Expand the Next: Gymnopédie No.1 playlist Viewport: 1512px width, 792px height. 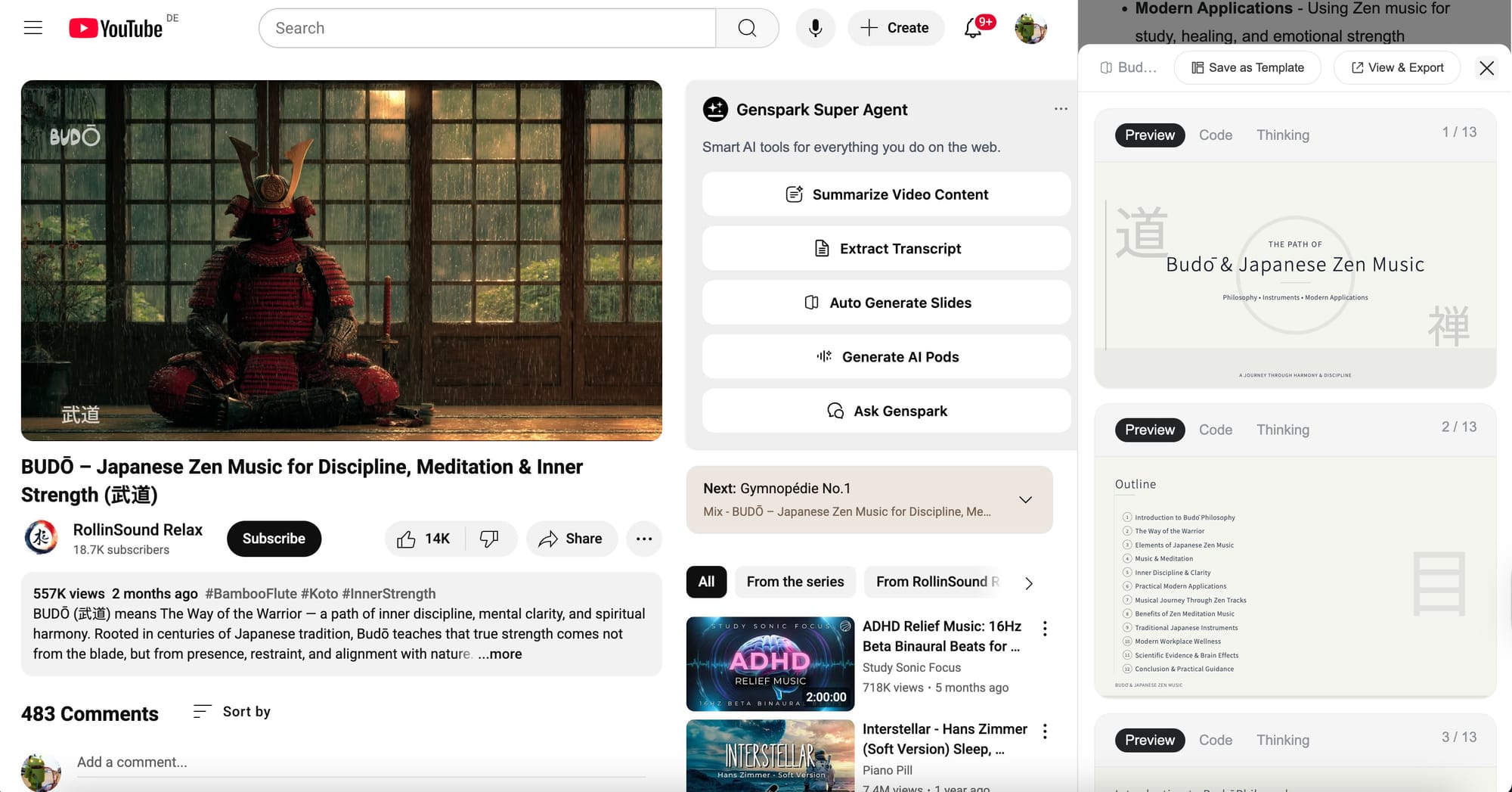tap(1025, 500)
